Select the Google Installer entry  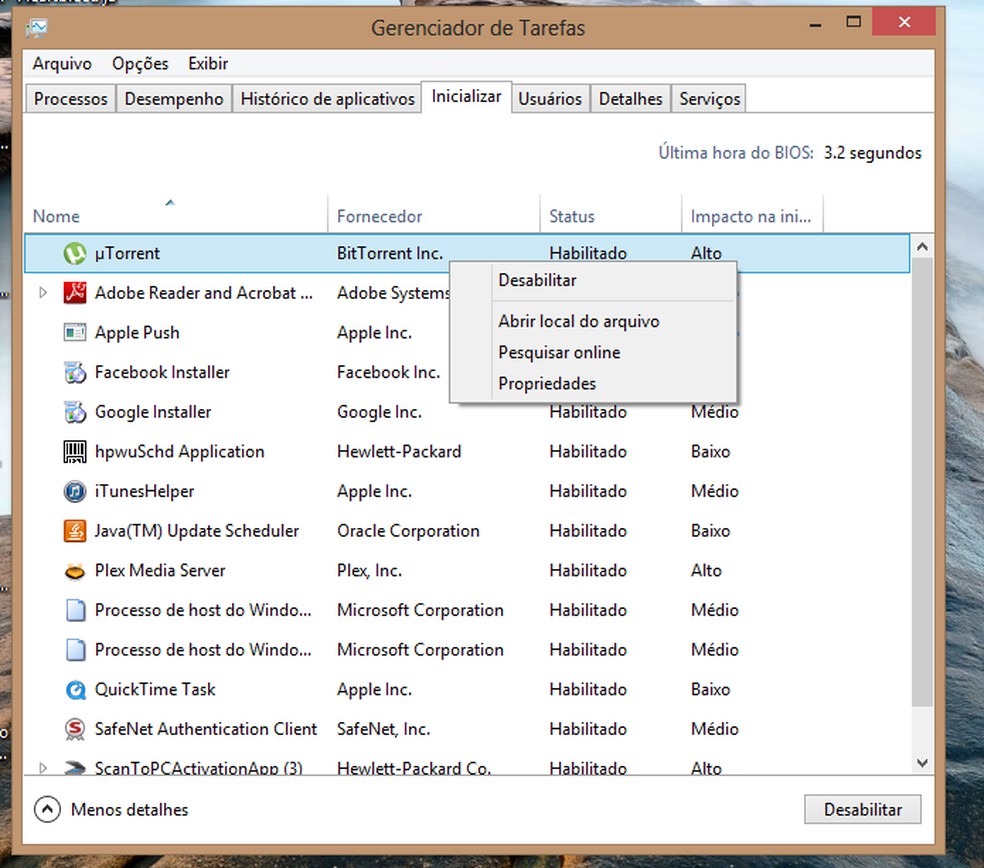pos(152,412)
